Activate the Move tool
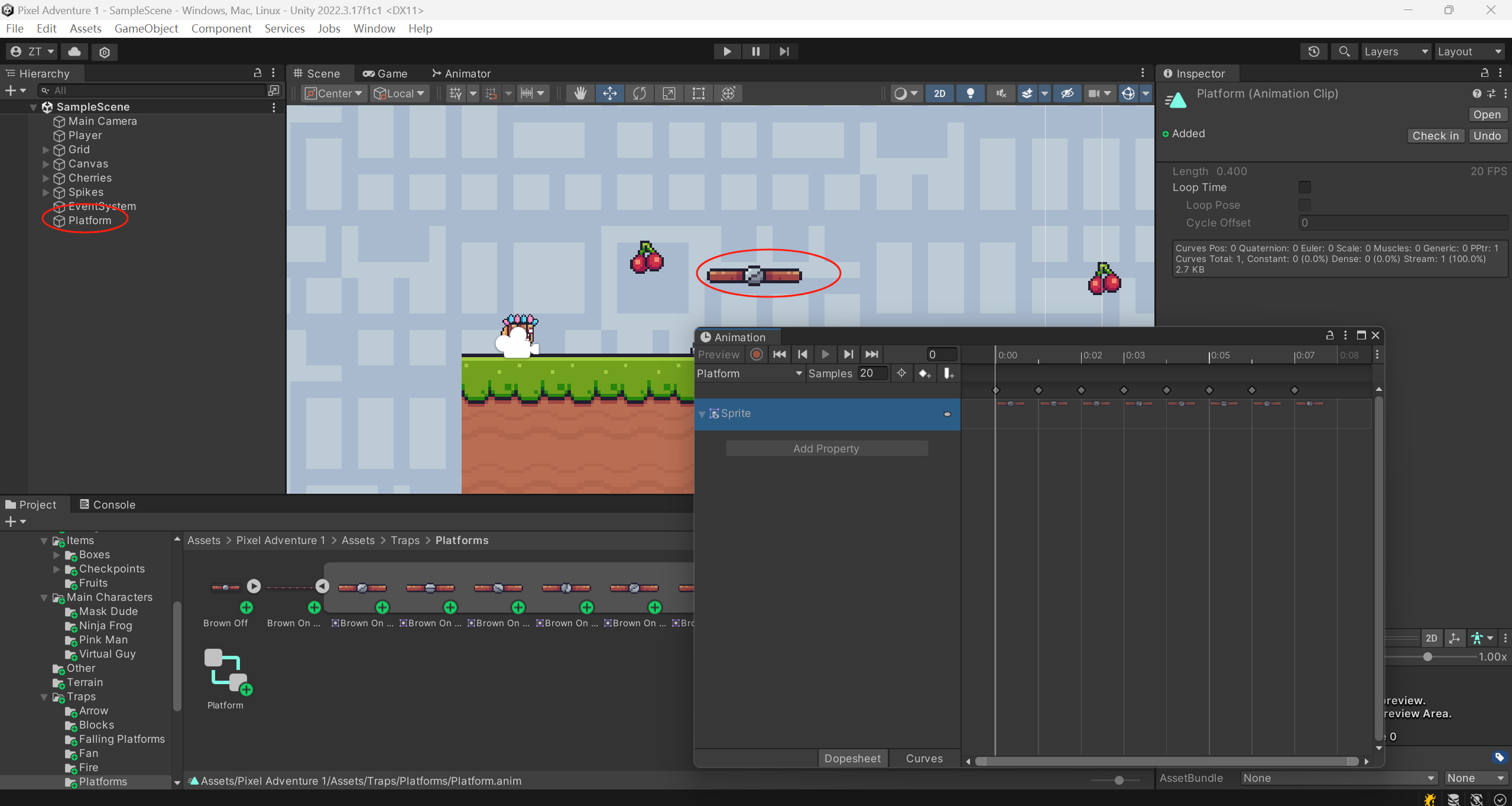Image resolution: width=1512 pixels, height=806 pixels. [x=609, y=93]
